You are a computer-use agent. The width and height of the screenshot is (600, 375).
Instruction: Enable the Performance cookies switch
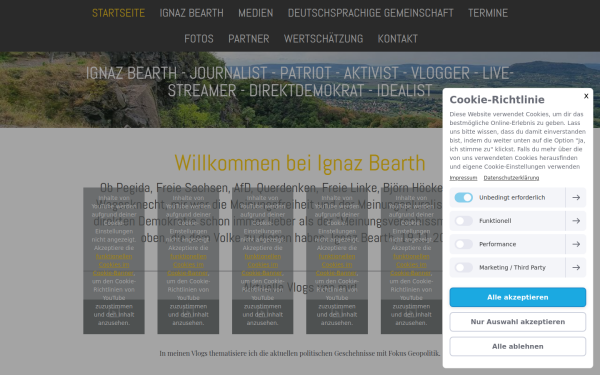coord(463,244)
